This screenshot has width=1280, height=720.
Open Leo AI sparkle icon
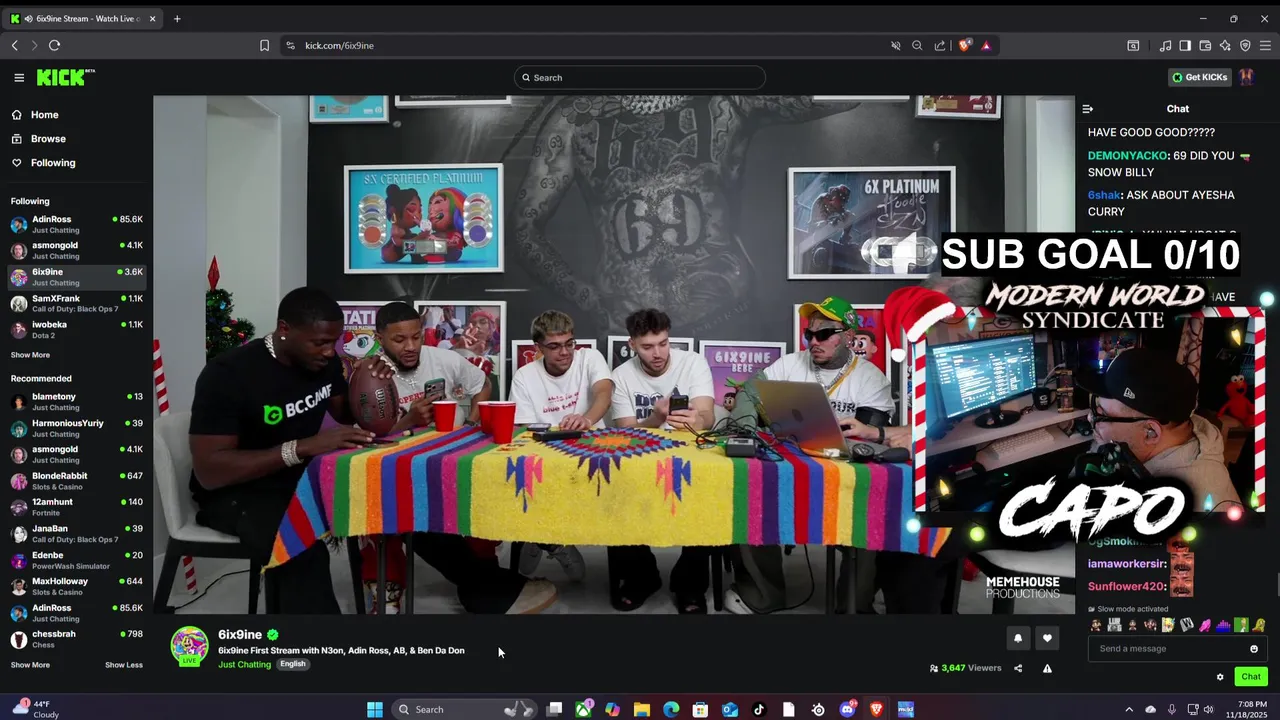pyautogui.click(x=1225, y=45)
